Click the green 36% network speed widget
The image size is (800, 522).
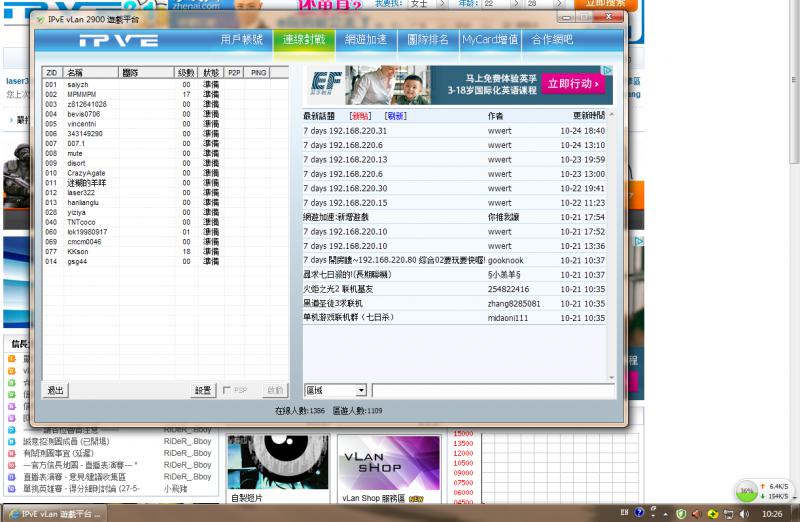click(746, 491)
